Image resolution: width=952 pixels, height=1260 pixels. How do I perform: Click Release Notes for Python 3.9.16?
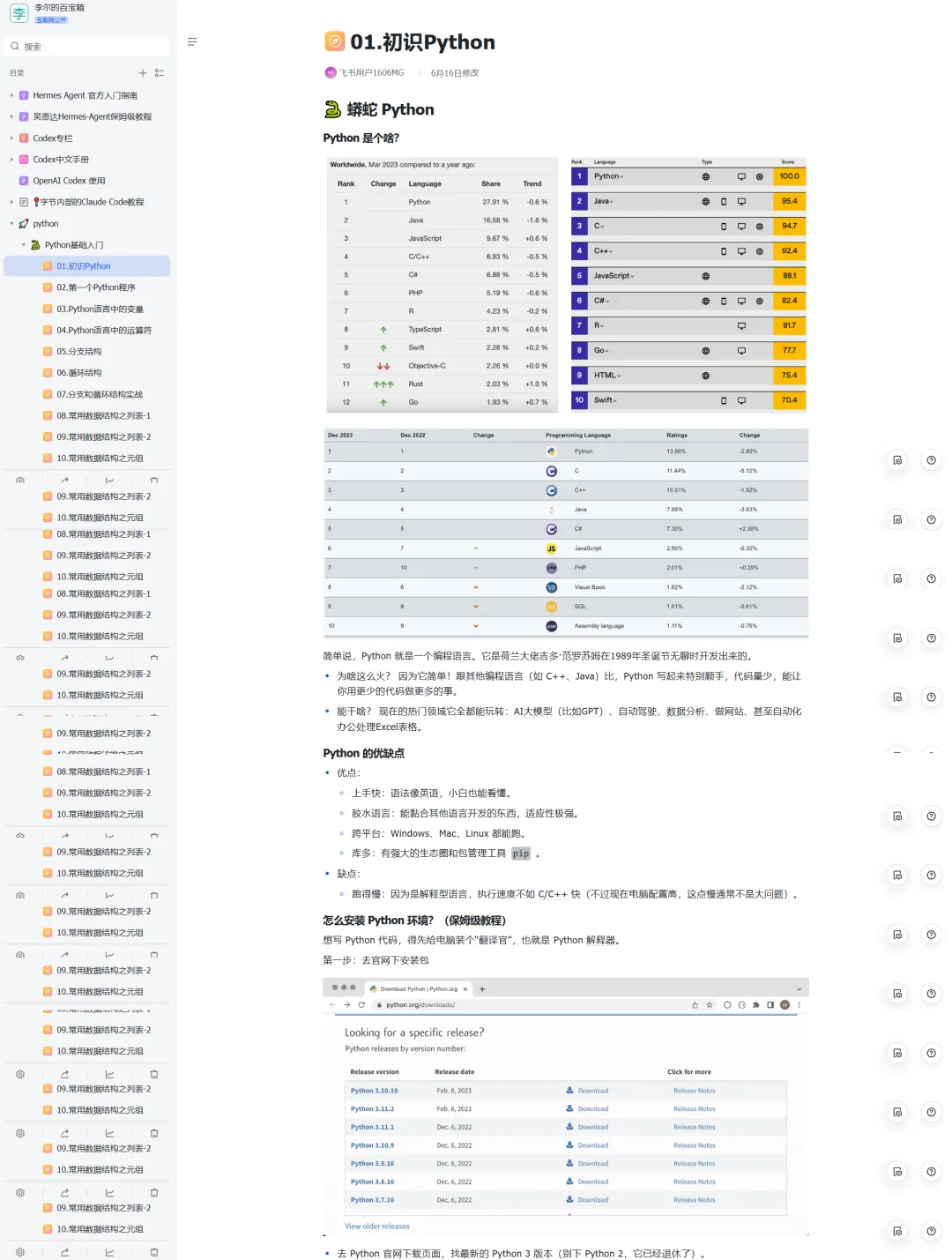tap(695, 1164)
